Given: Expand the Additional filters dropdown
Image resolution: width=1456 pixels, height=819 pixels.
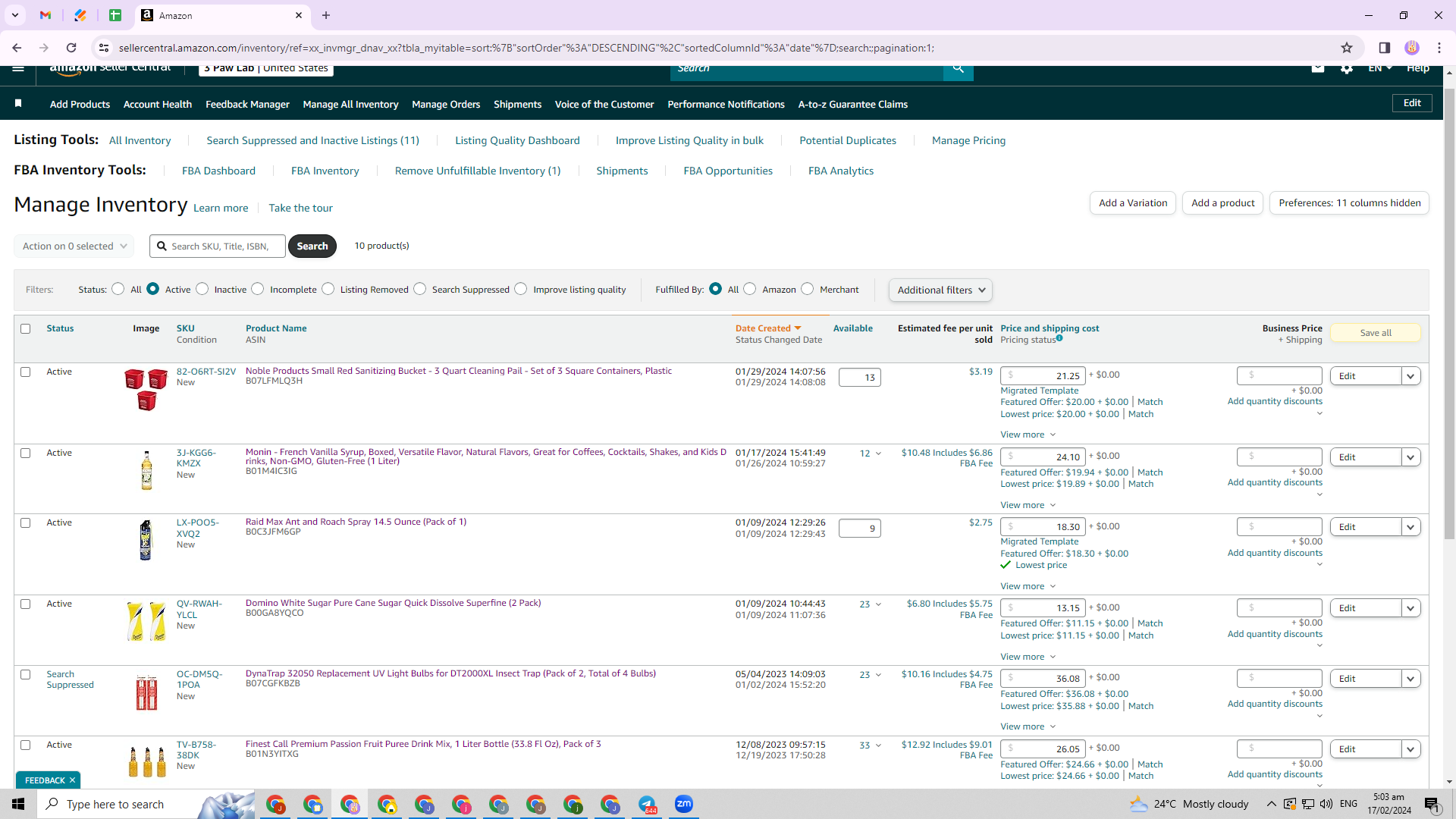Looking at the screenshot, I should pyautogui.click(x=940, y=290).
